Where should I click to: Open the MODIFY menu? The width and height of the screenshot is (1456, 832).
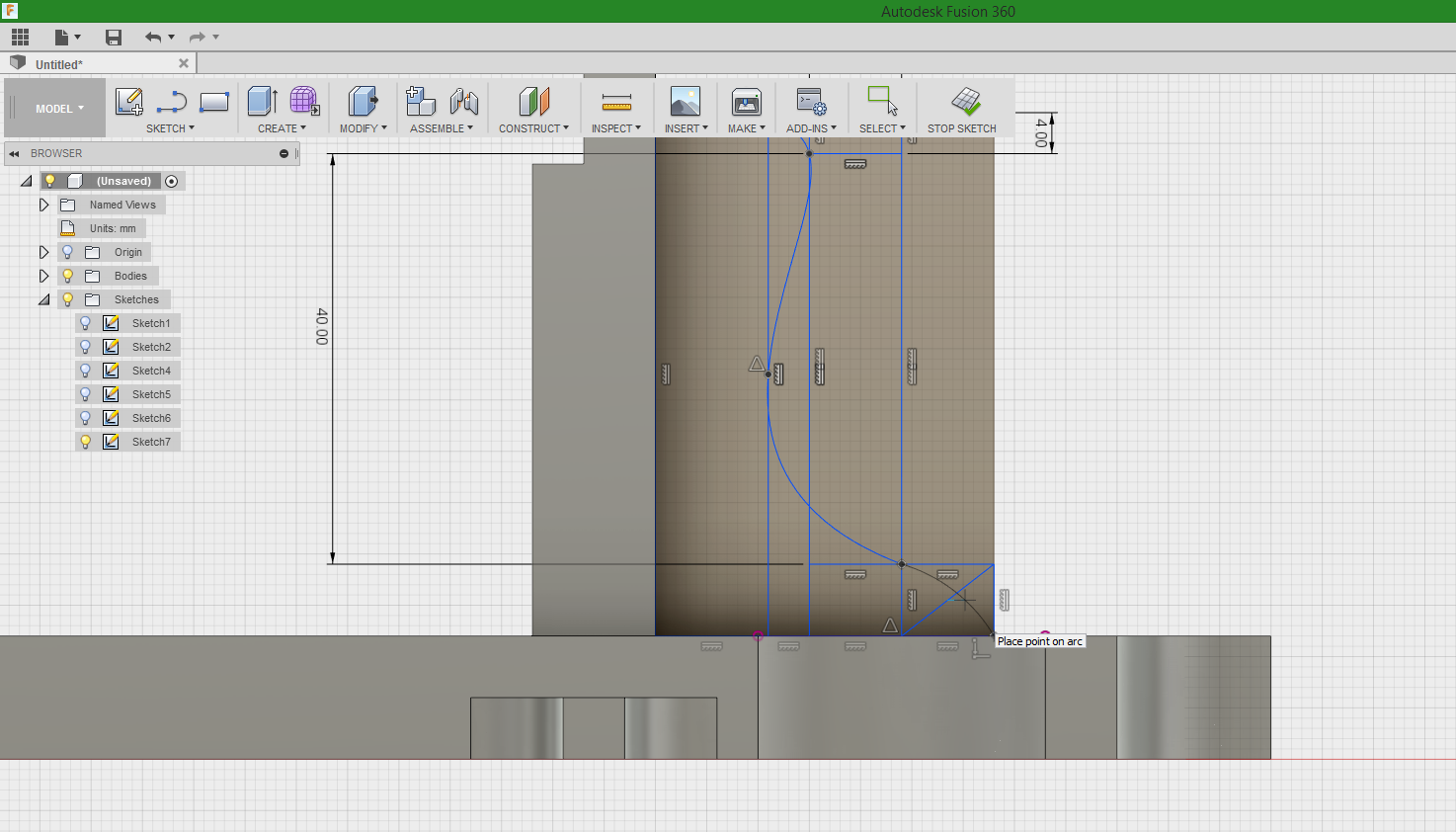[363, 128]
